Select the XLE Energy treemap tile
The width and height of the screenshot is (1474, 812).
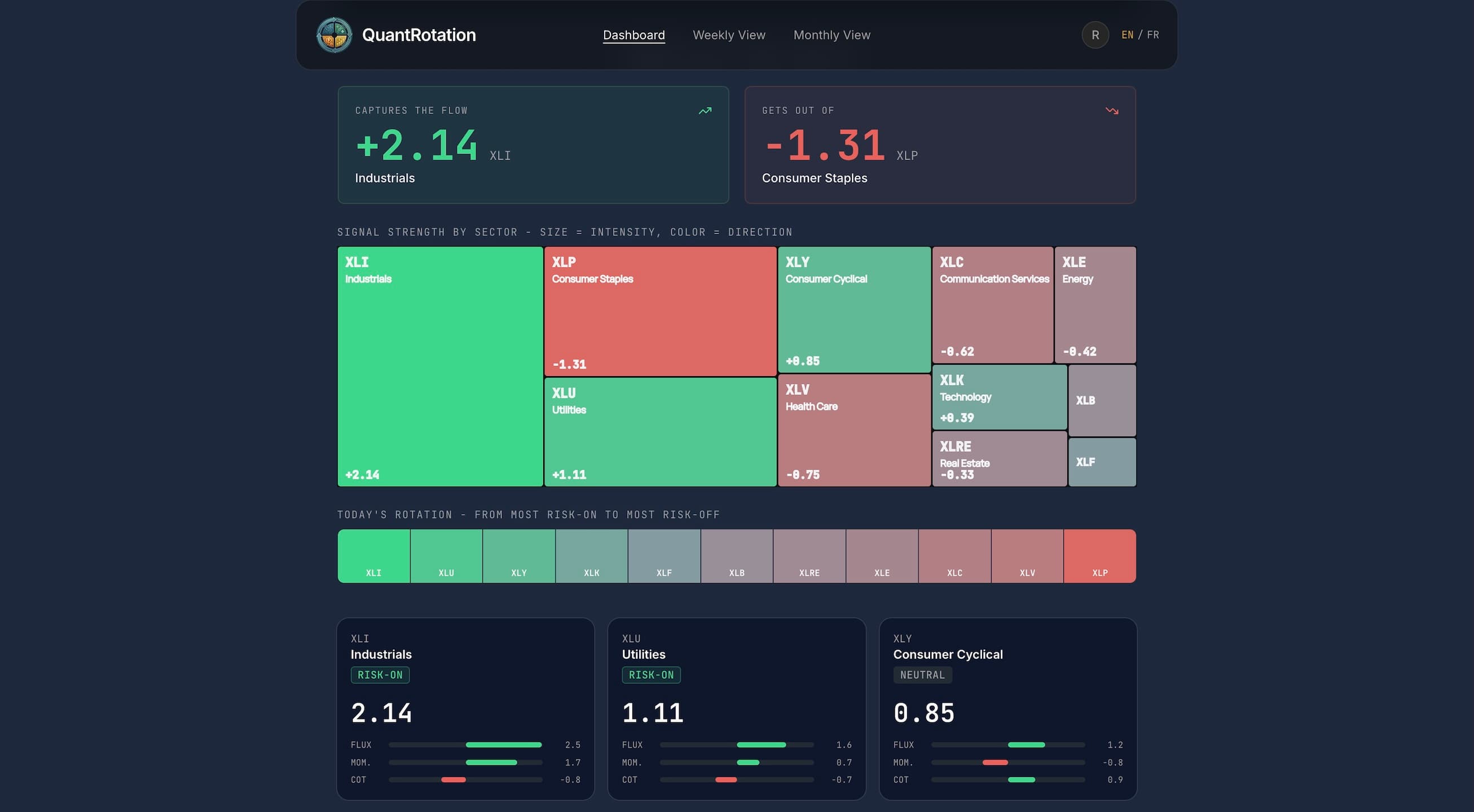click(x=1095, y=305)
